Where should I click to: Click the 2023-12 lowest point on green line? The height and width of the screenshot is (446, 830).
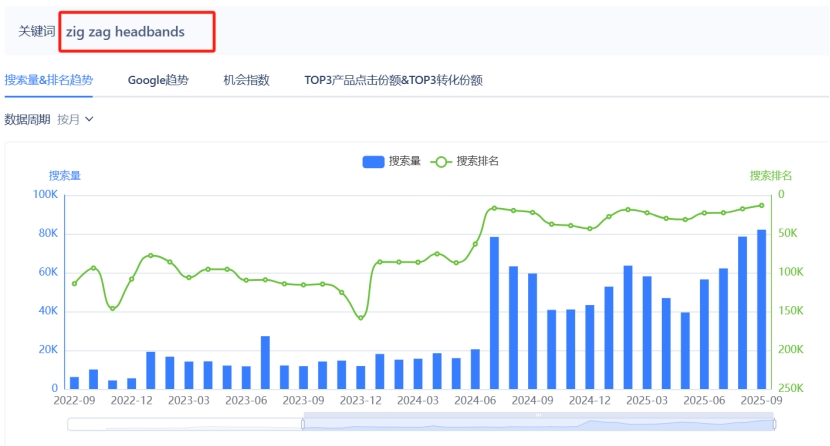(361, 318)
